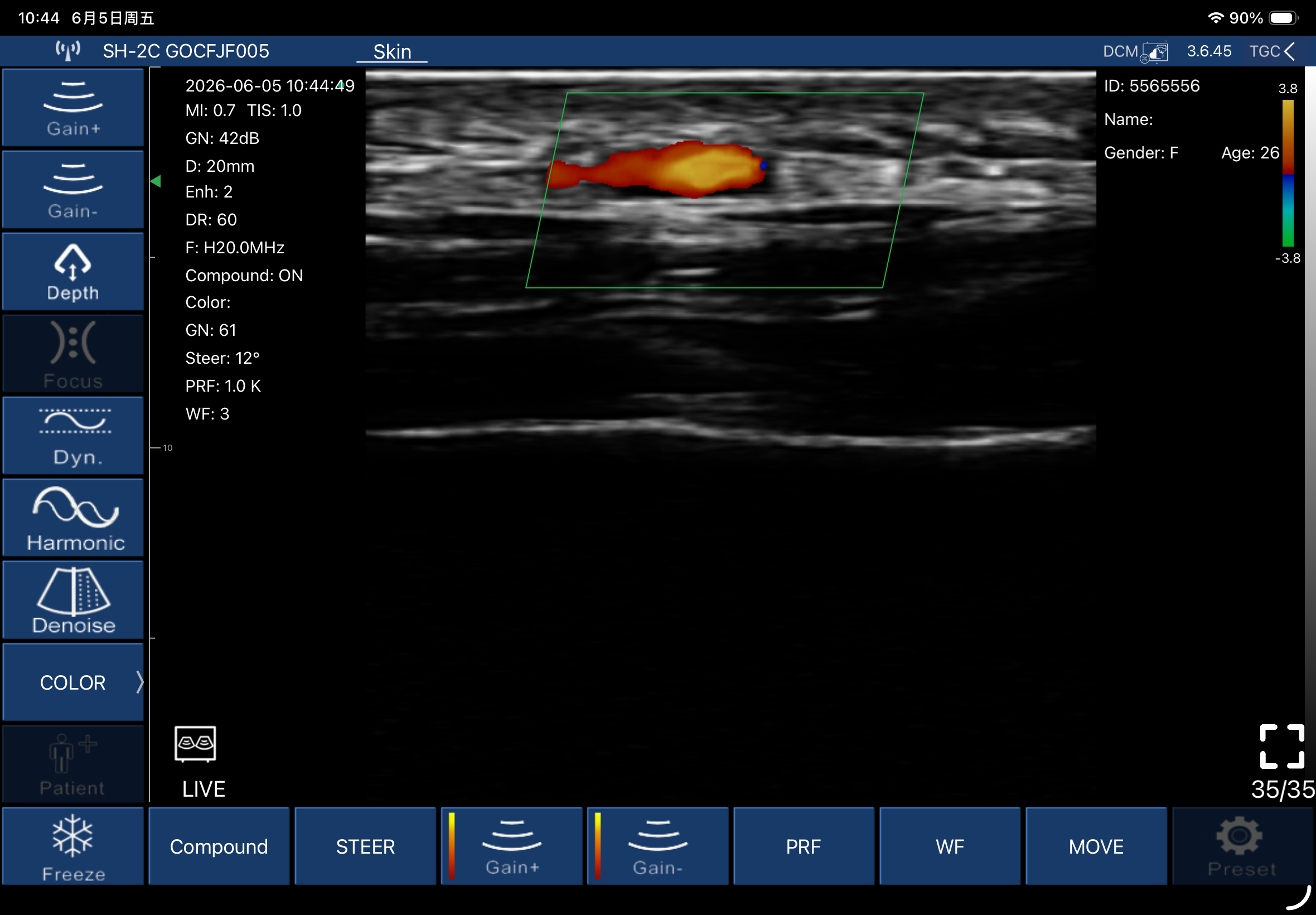
Task: Freeze the live image
Action: (x=72, y=846)
